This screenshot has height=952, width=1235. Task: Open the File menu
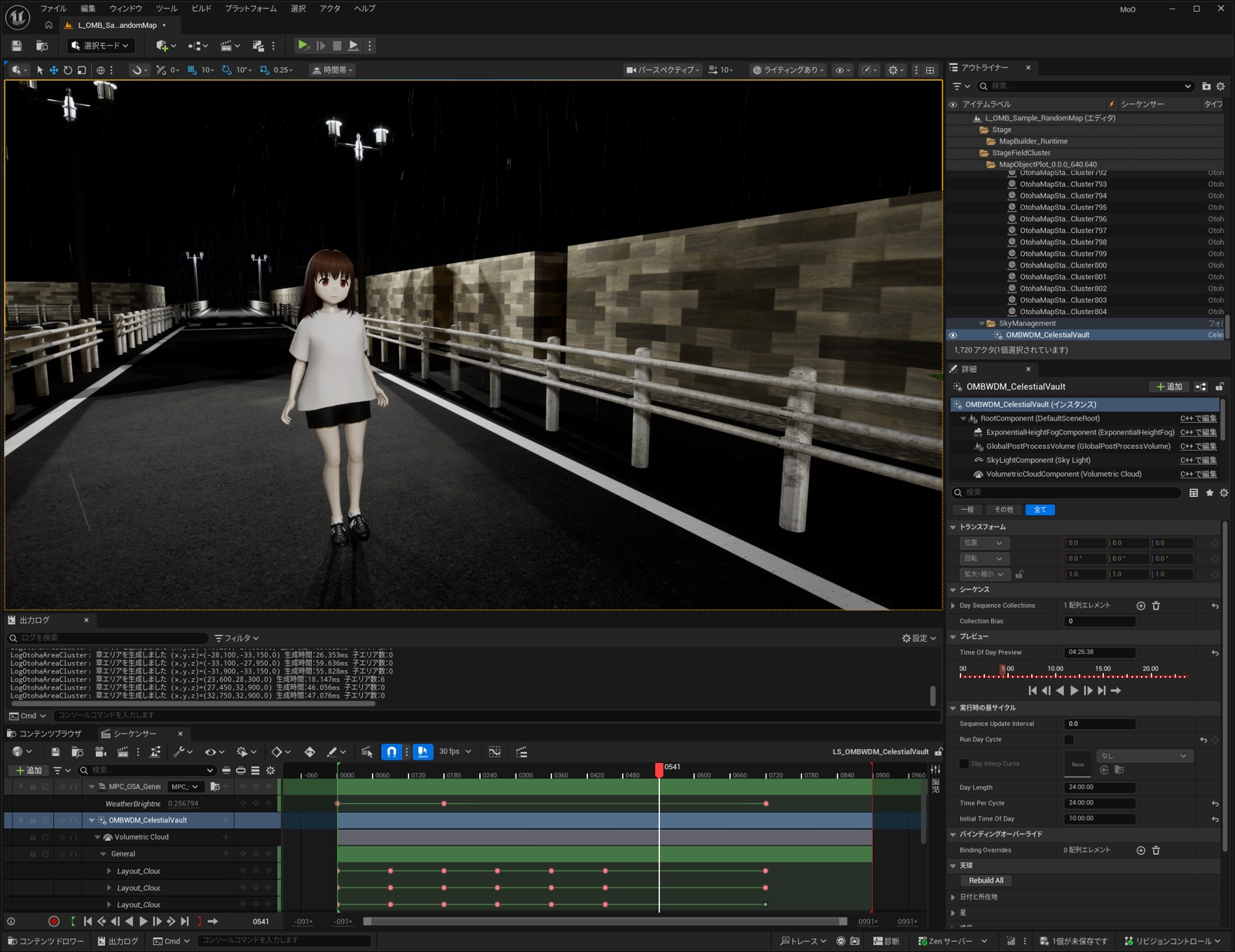point(53,8)
